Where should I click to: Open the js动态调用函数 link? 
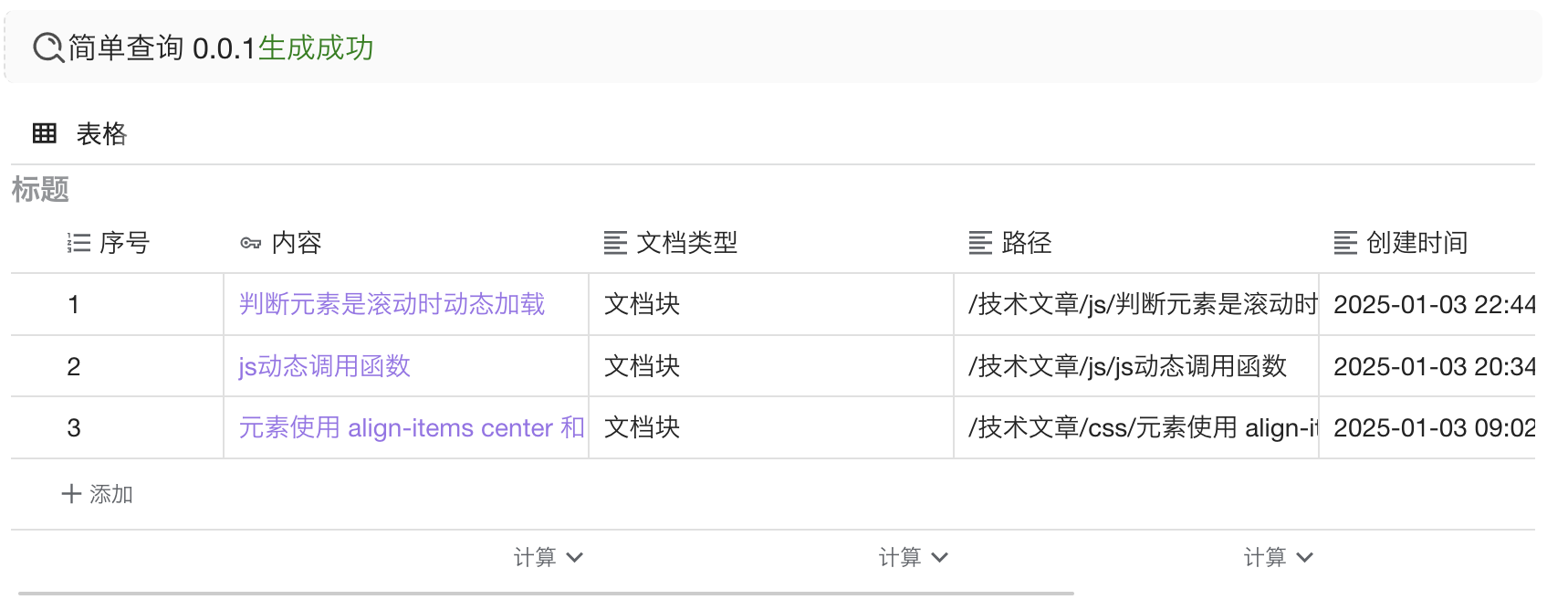(x=324, y=366)
